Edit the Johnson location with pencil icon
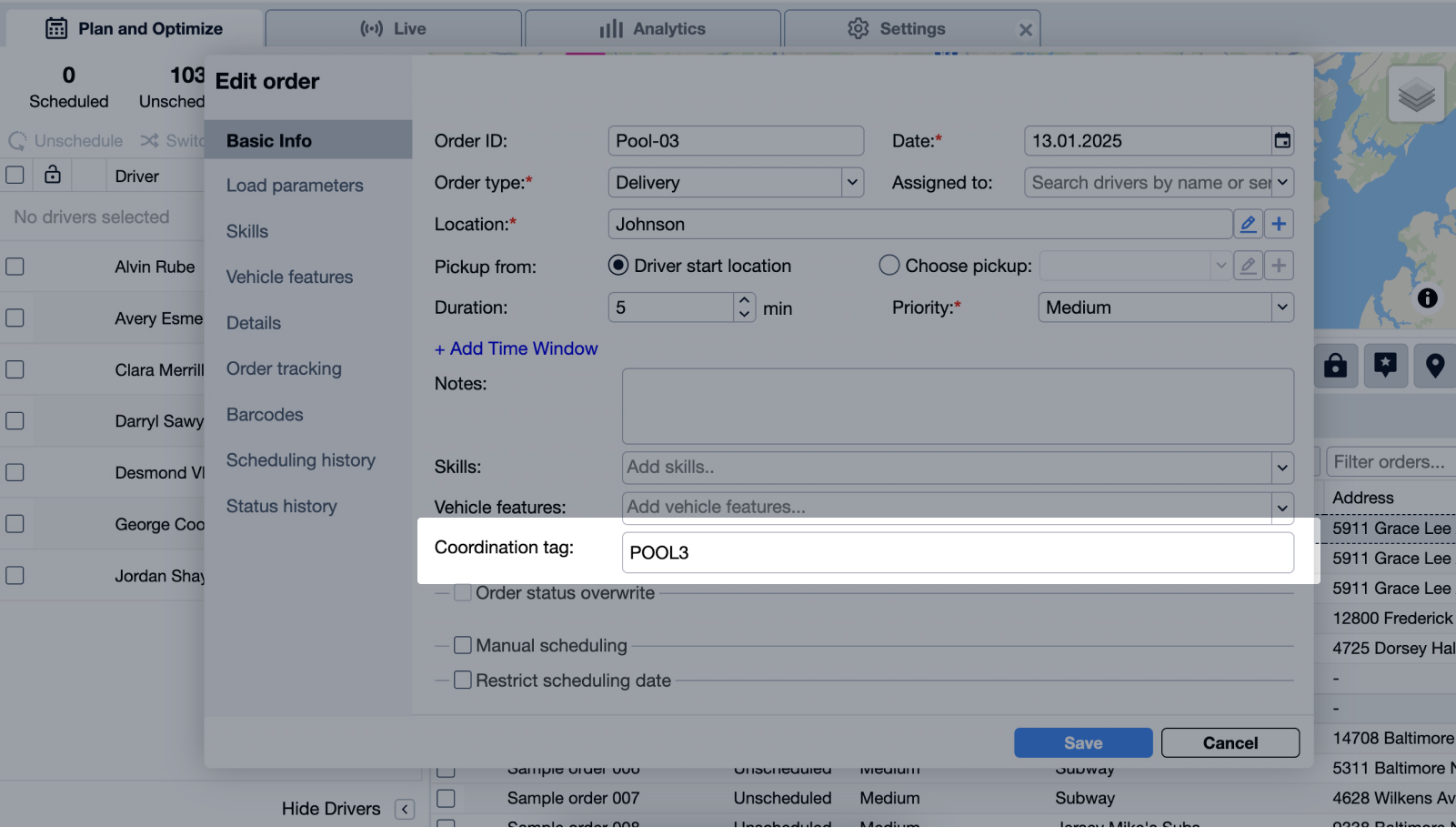Image resolution: width=1456 pixels, height=837 pixels. [x=1248, y=225]
